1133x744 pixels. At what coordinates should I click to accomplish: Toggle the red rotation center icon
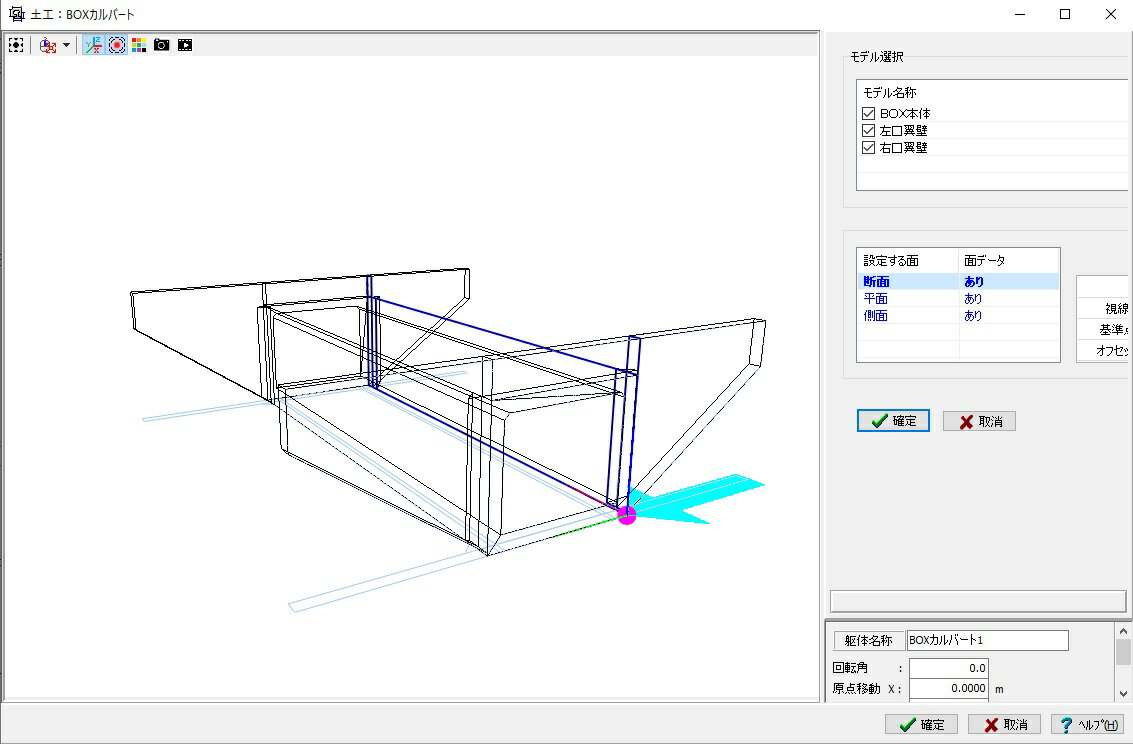pyautogui.click(x=116, y=45)
